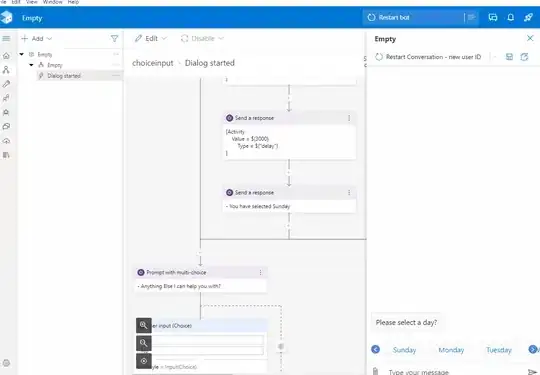Select the Prompt with multi-choice node
The image size is (540, 375).
click(200, 279)
